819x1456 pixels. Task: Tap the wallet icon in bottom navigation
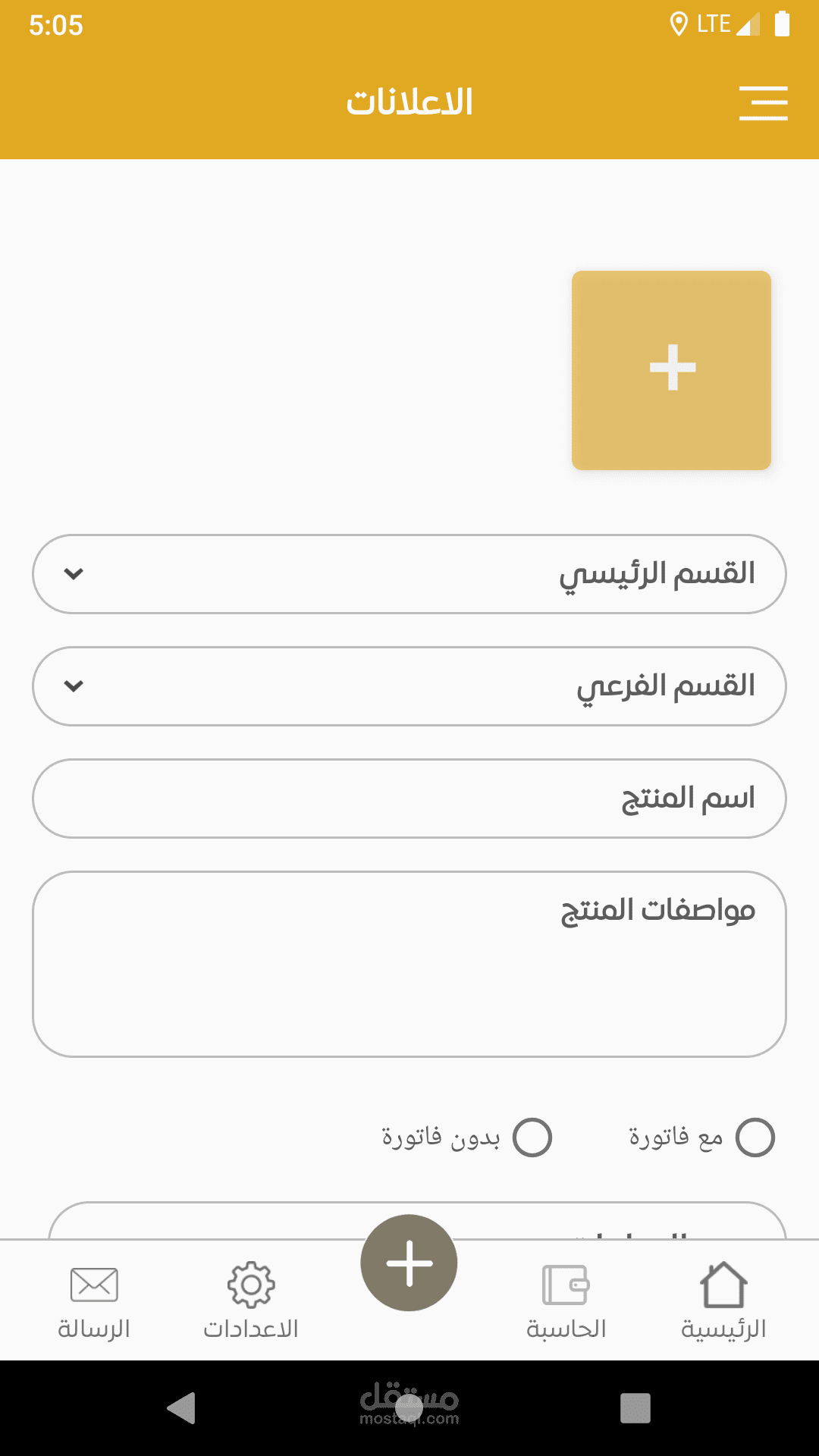point(566,1285)
